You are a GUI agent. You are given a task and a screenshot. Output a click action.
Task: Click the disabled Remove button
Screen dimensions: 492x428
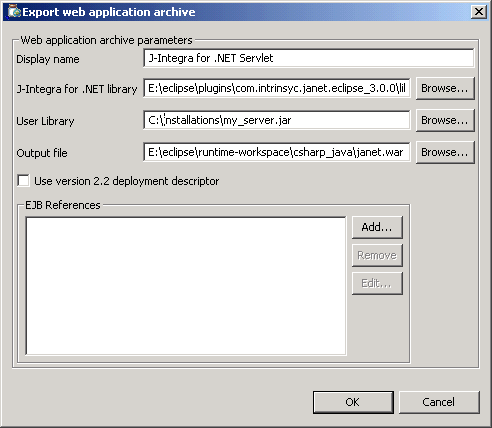coord(377,256)
